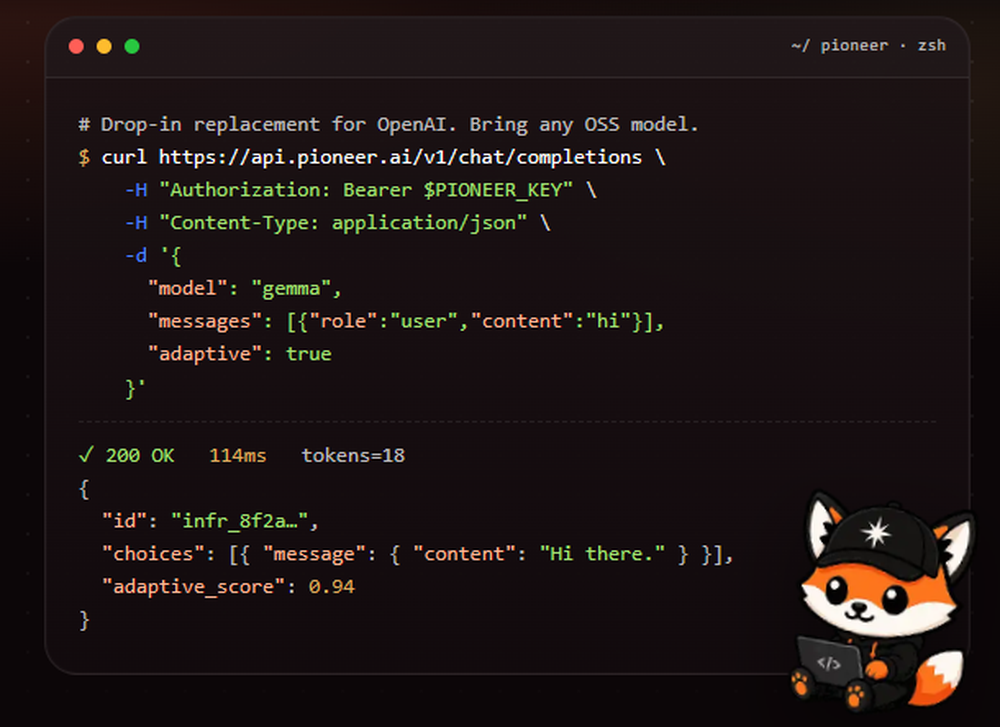Image resolution: width=1000 pixels, height=727 pixels.
Task: Click the laptop code symbol on fox
Action: (829, 663)
